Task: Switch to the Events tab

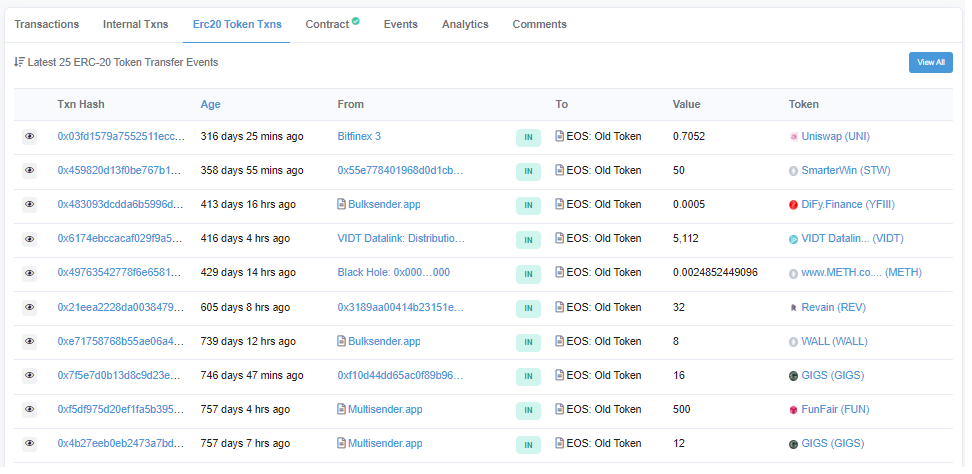Action: tap(400, 24)
